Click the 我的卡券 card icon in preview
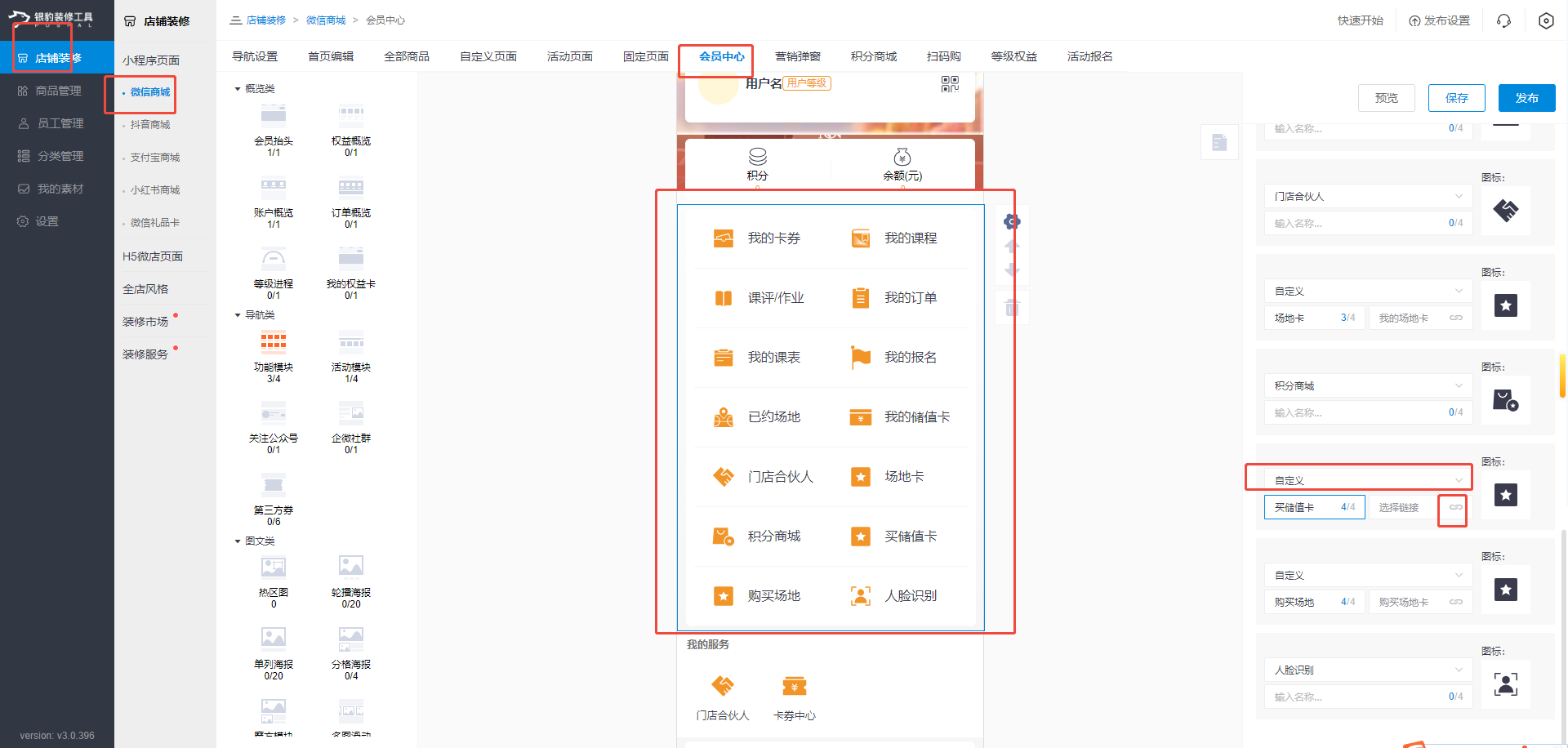This screenshot has height=748, width=1568. [724, 238]
